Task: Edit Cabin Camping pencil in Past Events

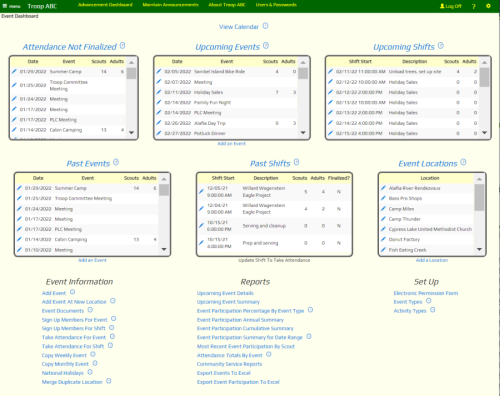Action: pyautogui.click(x=19, y=239)
